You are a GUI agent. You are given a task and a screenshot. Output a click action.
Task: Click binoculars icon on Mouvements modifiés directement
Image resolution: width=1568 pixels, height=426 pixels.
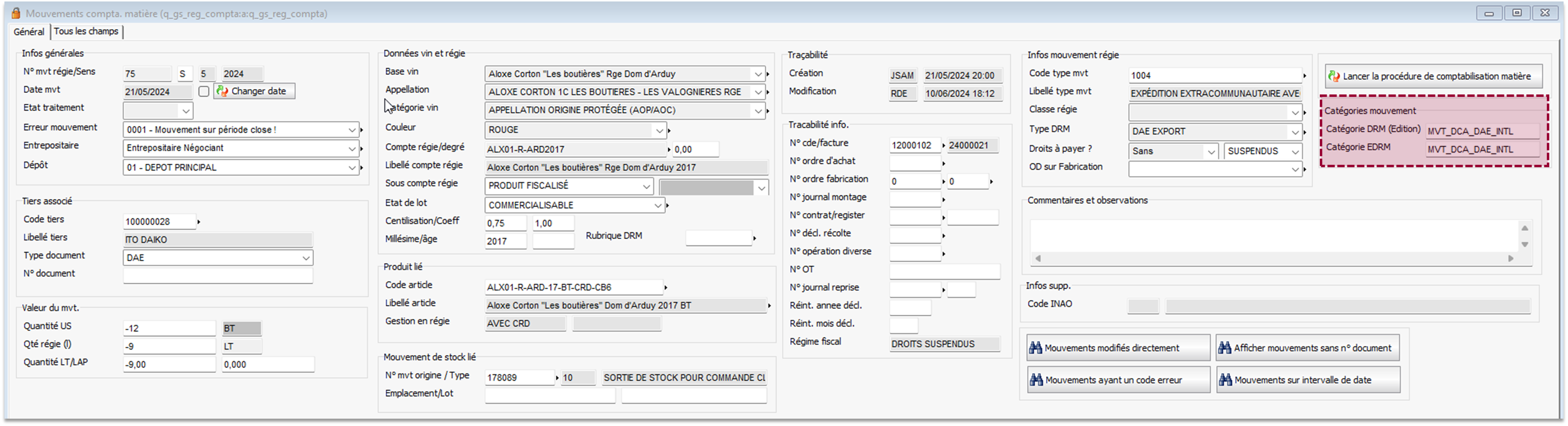pyautogui.click(x=1035, y=348)
